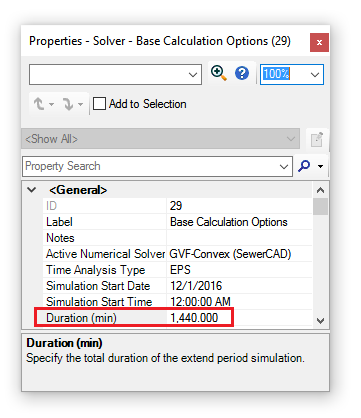361x418 pixels.
Task: Click the Zoom To magnifier icon
Action: tap(219, 73)
